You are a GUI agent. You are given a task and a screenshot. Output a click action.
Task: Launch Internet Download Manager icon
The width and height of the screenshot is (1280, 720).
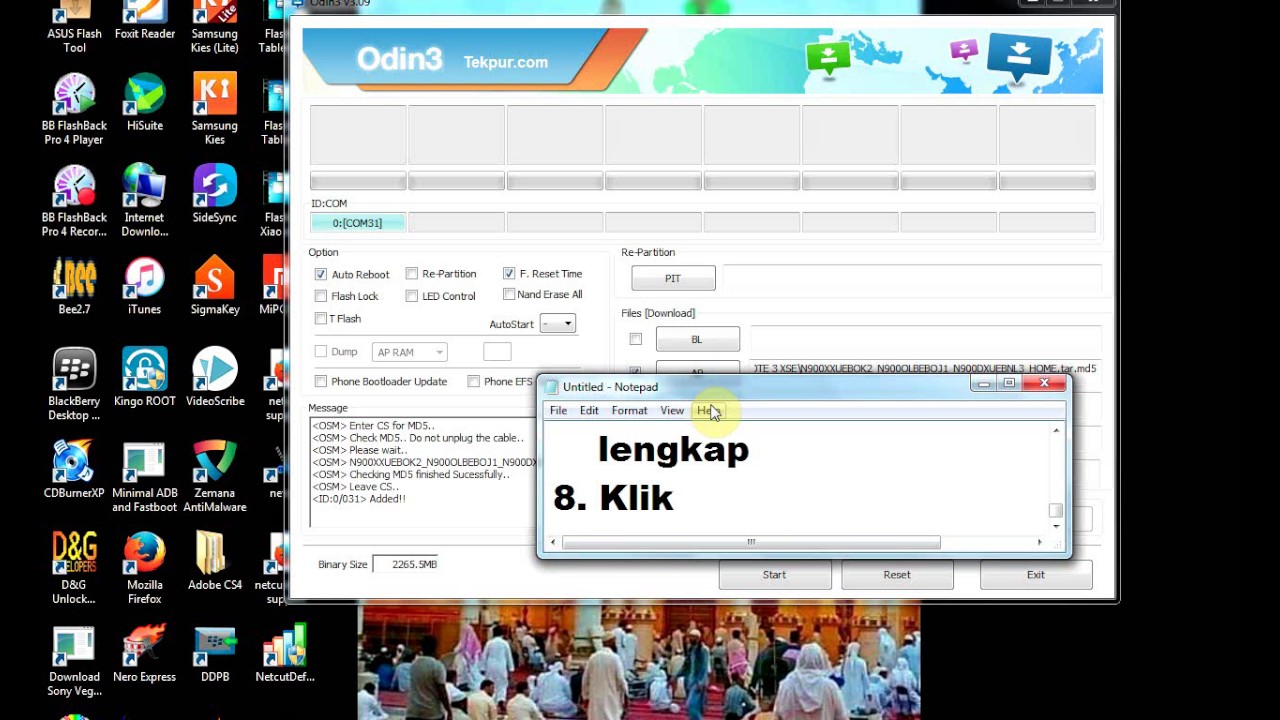click(144, 202)
